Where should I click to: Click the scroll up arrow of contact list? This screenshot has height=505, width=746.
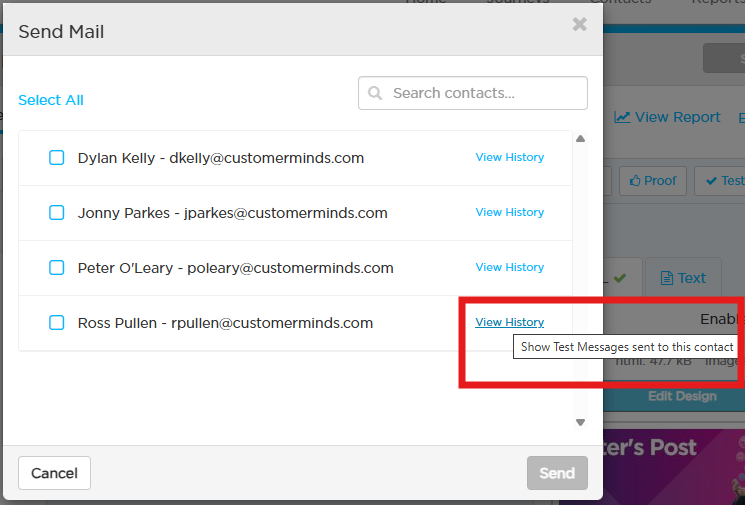tap(580, 139)
